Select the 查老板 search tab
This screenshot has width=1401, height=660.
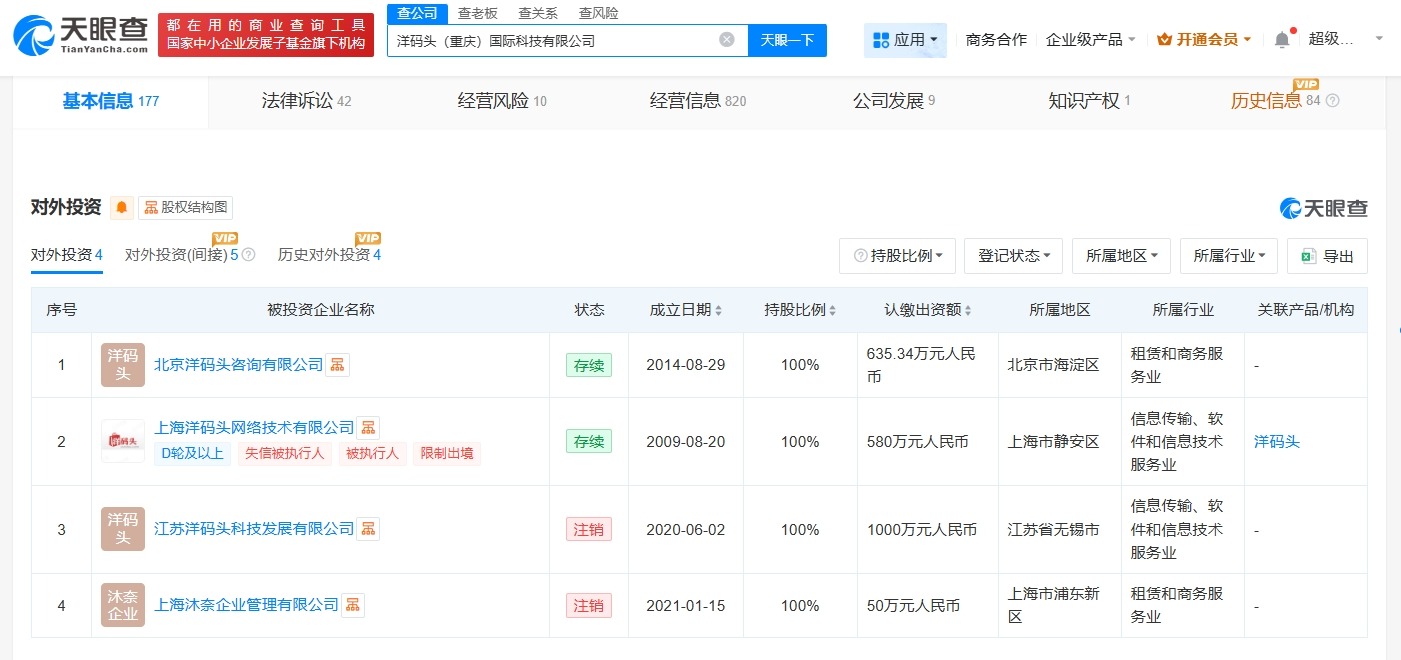coord(476,13)
